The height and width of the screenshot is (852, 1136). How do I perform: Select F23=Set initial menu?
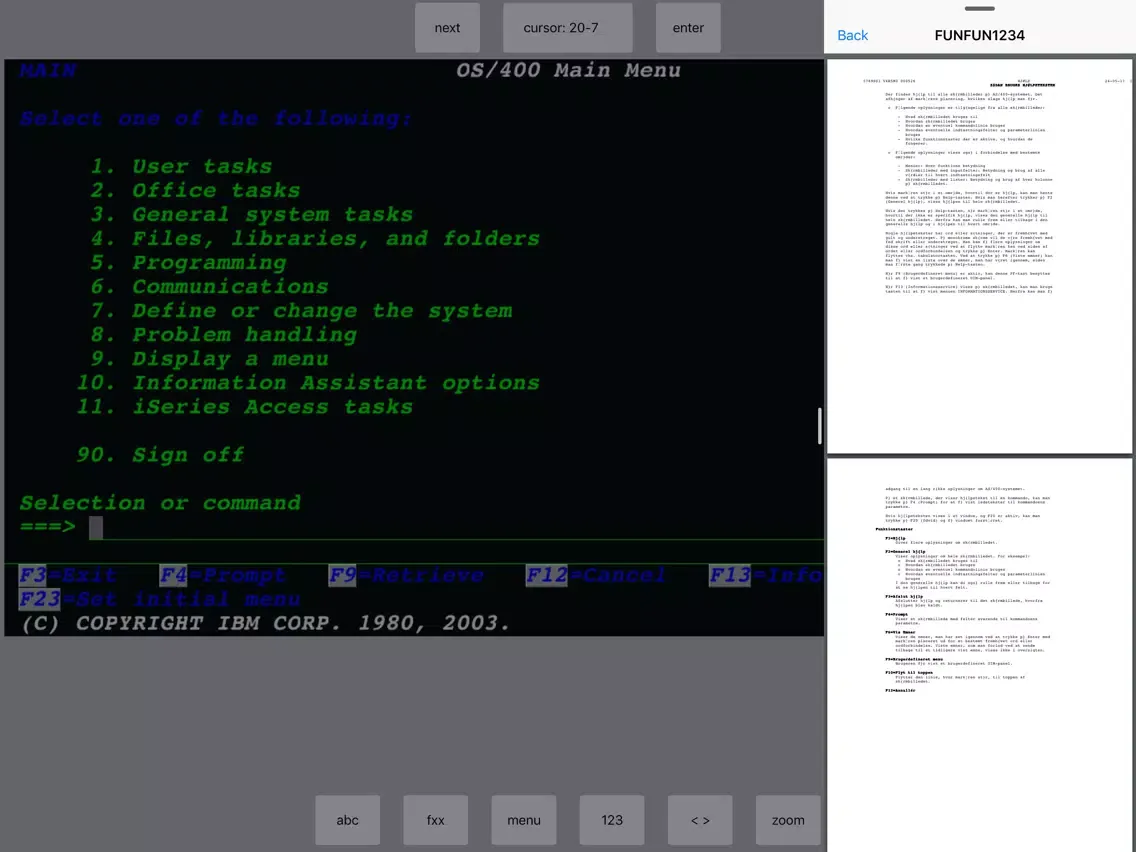(160, 600)
